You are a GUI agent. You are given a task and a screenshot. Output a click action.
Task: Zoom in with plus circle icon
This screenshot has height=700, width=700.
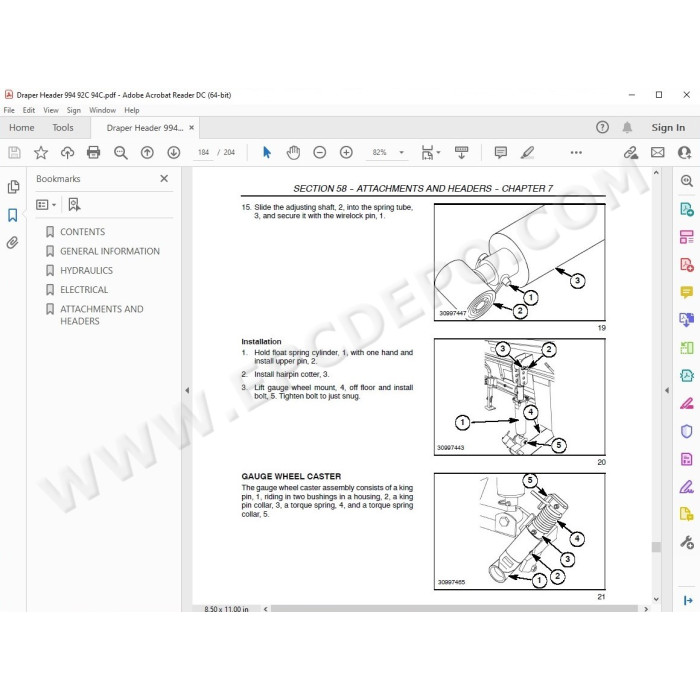(346, 153)
